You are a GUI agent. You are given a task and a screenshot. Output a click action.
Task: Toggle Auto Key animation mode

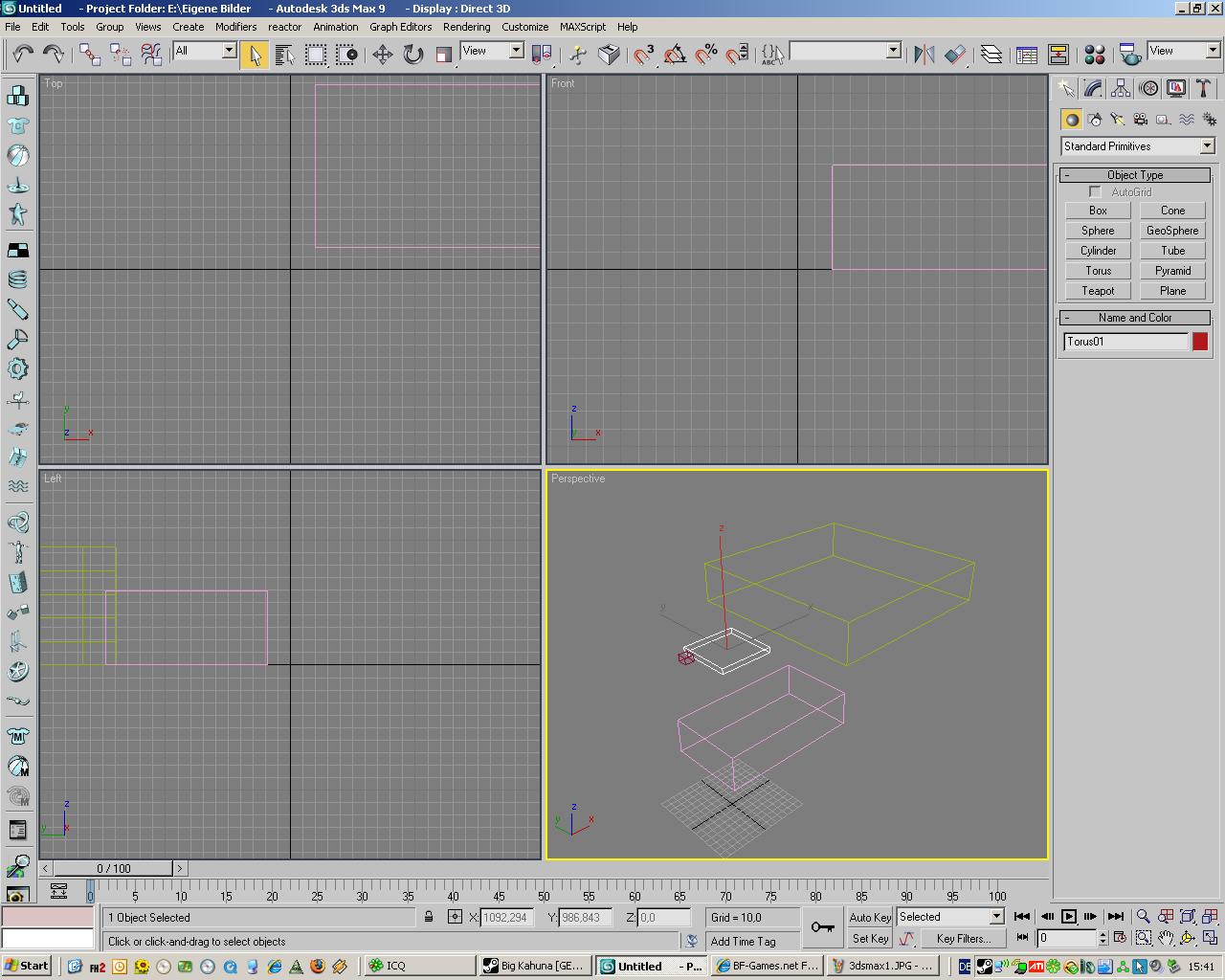tap(870, 917)
